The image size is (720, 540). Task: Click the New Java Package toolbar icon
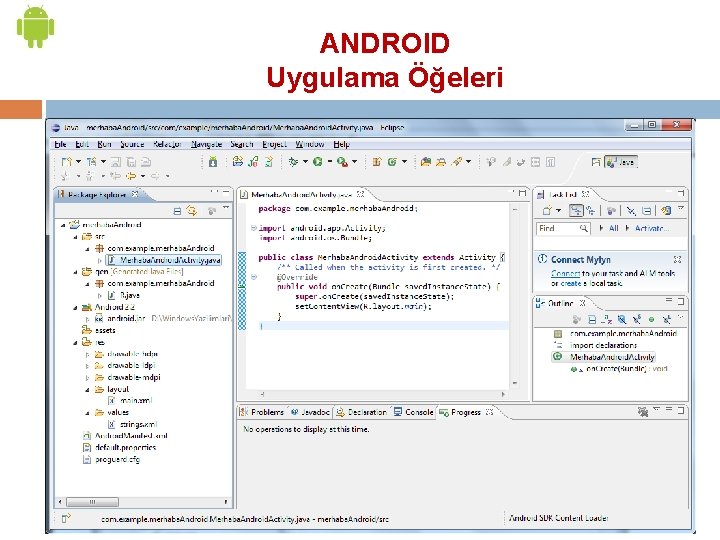tap(377, 162)
